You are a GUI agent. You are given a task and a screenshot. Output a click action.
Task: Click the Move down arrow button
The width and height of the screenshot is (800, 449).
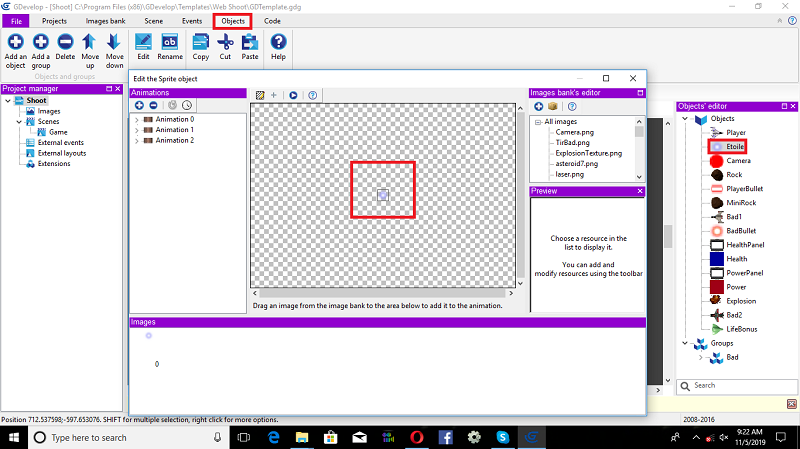pos(114,51)
